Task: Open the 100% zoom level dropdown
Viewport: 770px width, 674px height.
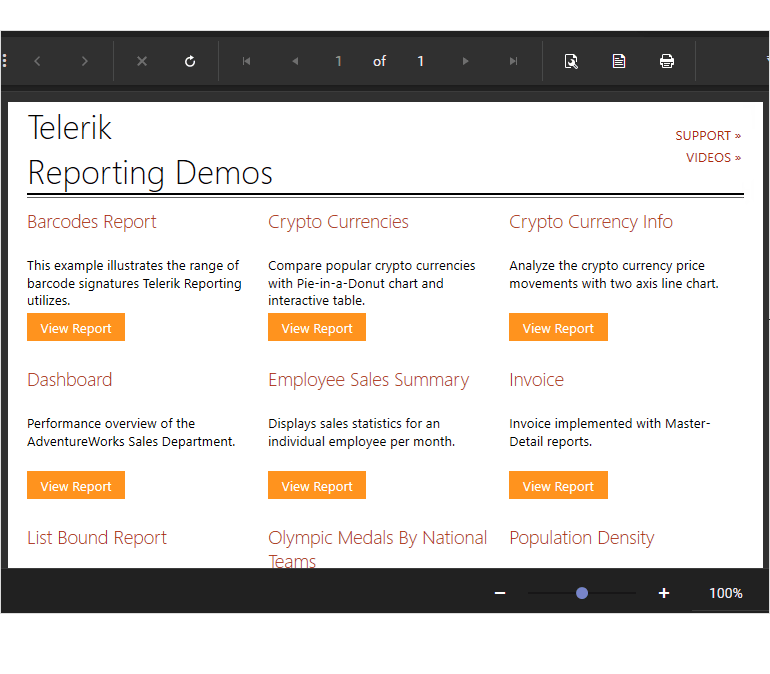Action: coord(726,593)
